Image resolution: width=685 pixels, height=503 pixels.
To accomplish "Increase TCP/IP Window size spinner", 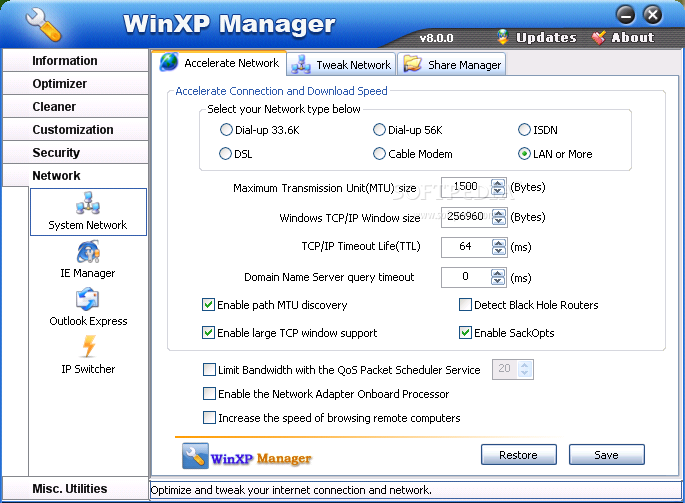I will point(498,213).
